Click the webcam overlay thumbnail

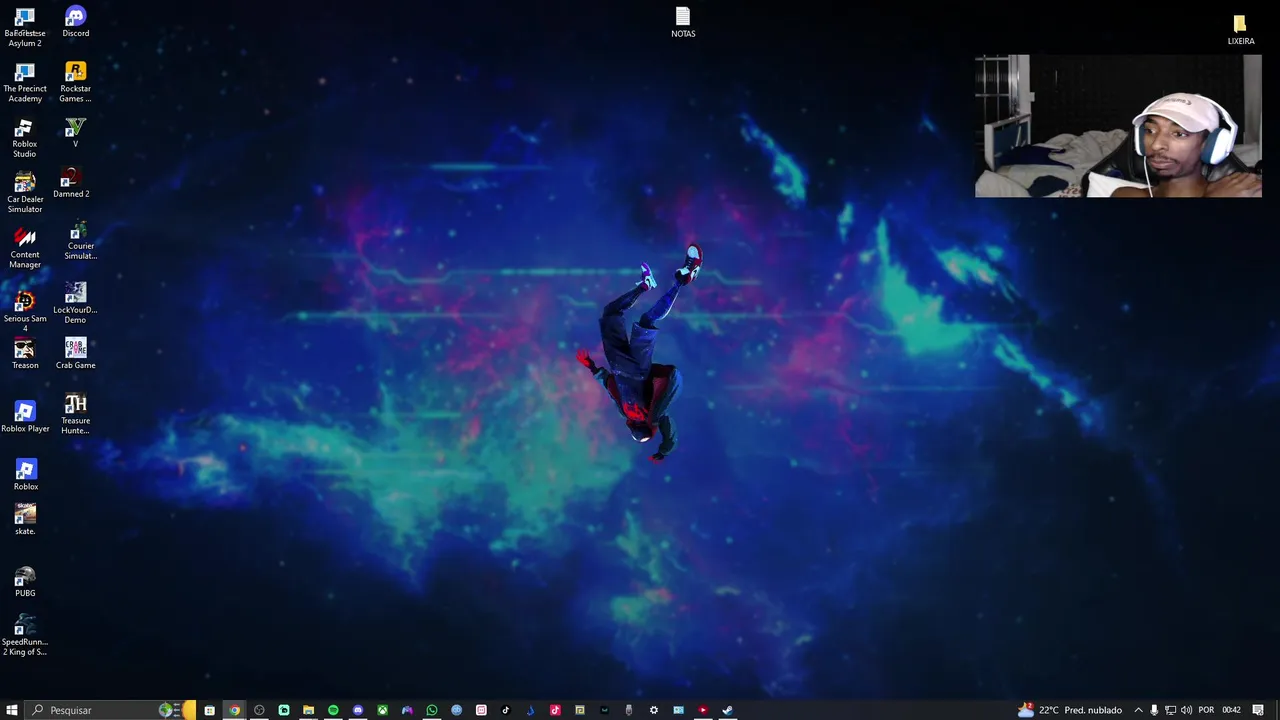pos(1118,126)
